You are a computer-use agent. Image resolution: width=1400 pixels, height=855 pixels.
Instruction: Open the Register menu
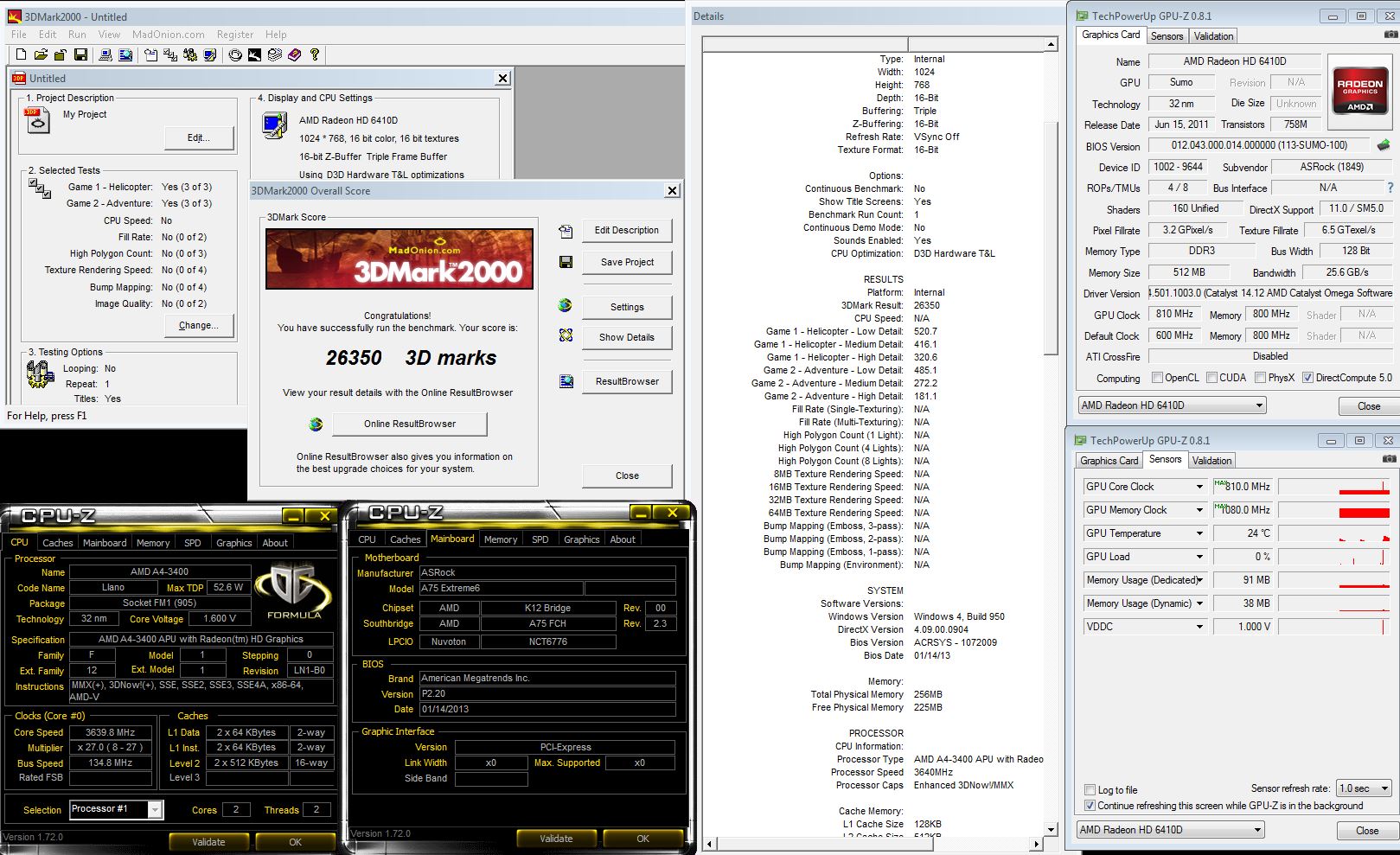click(x=235, y=35)
